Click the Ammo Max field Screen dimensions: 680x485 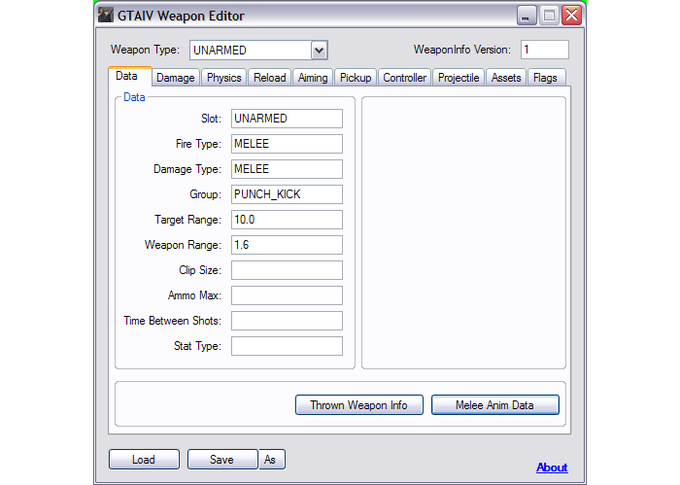287,295
